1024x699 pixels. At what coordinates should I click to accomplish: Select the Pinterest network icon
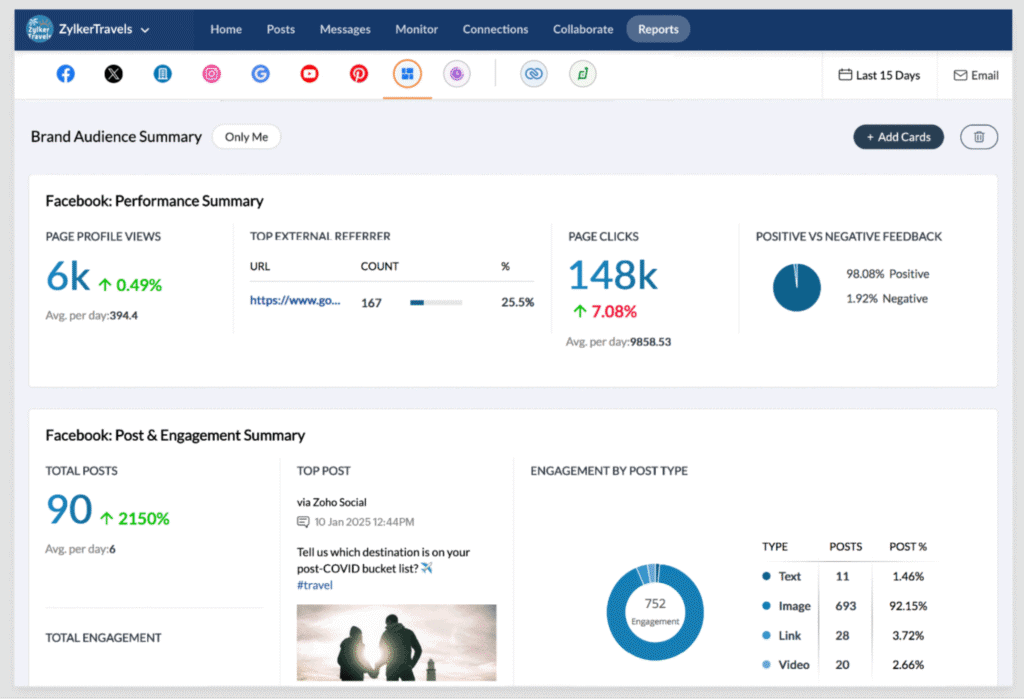pos(358,73)
